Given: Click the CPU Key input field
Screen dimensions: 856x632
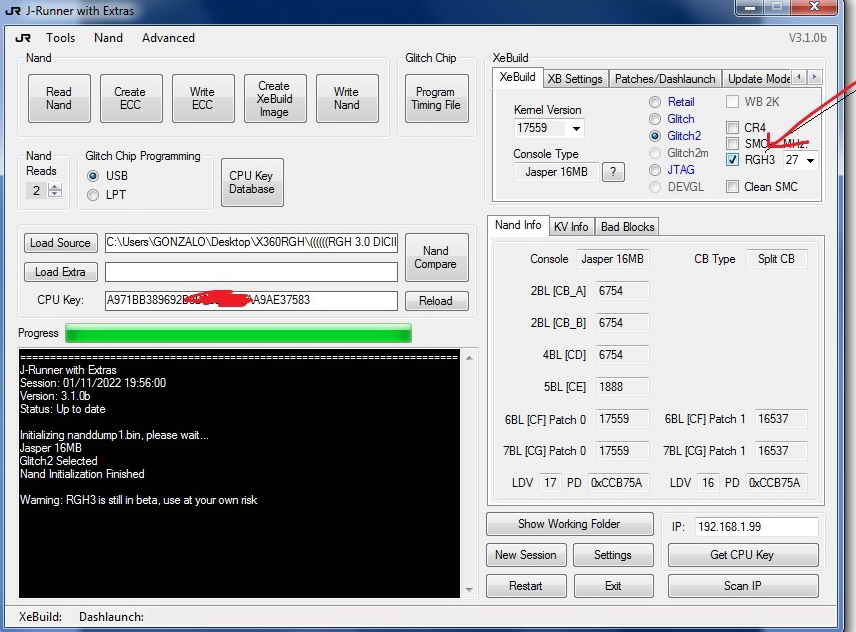Looking at the screenshot, I should 251,300.
